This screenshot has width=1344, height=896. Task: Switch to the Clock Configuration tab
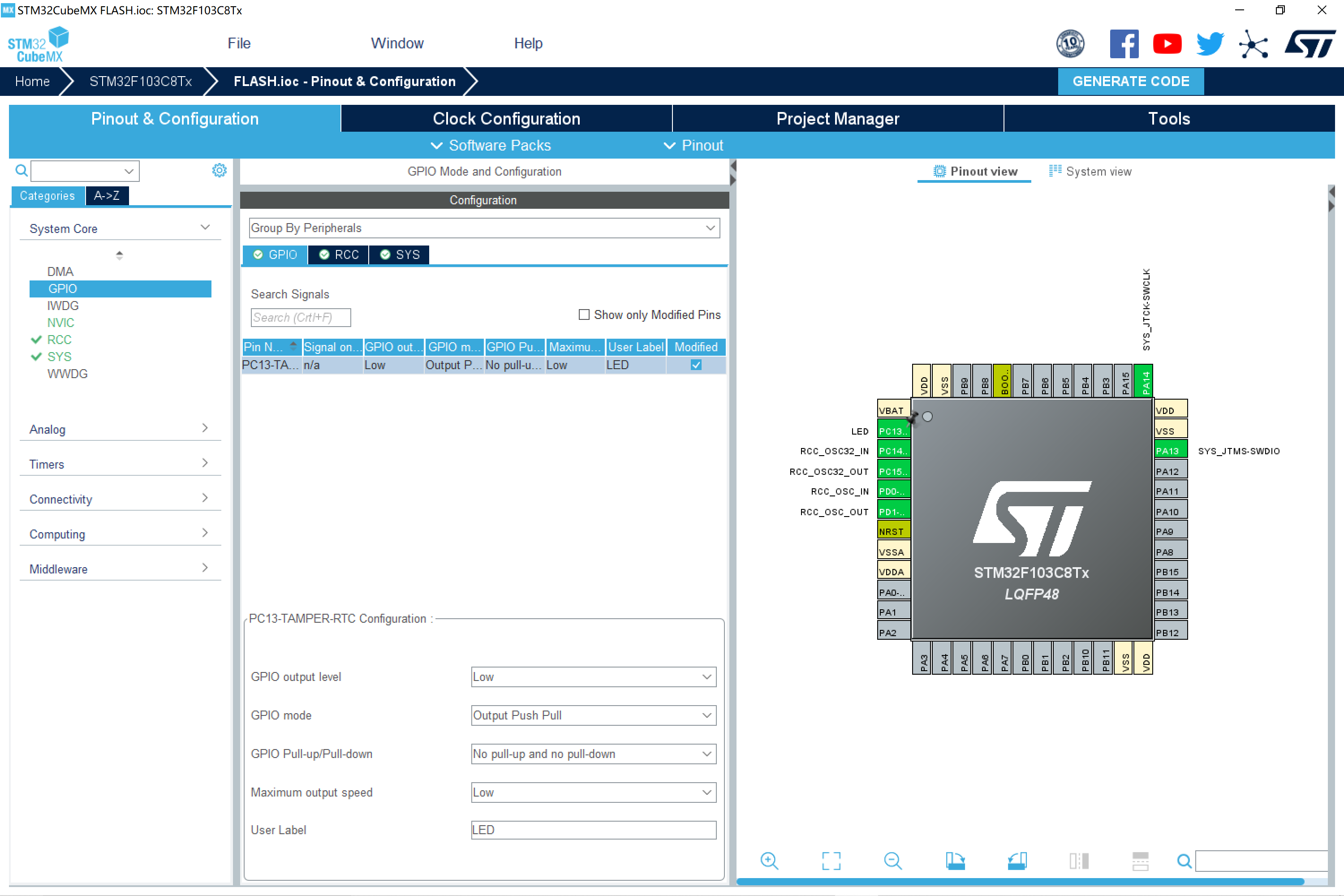[x=506, y=118]
